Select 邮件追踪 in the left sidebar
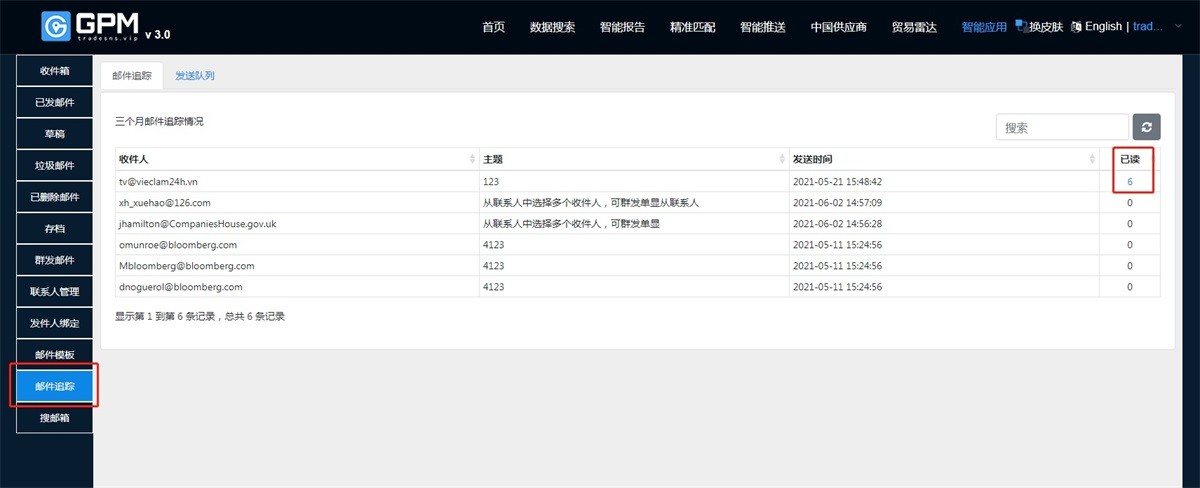Image resolution: width=1200 pixels, height=488 pixels. 54,386
